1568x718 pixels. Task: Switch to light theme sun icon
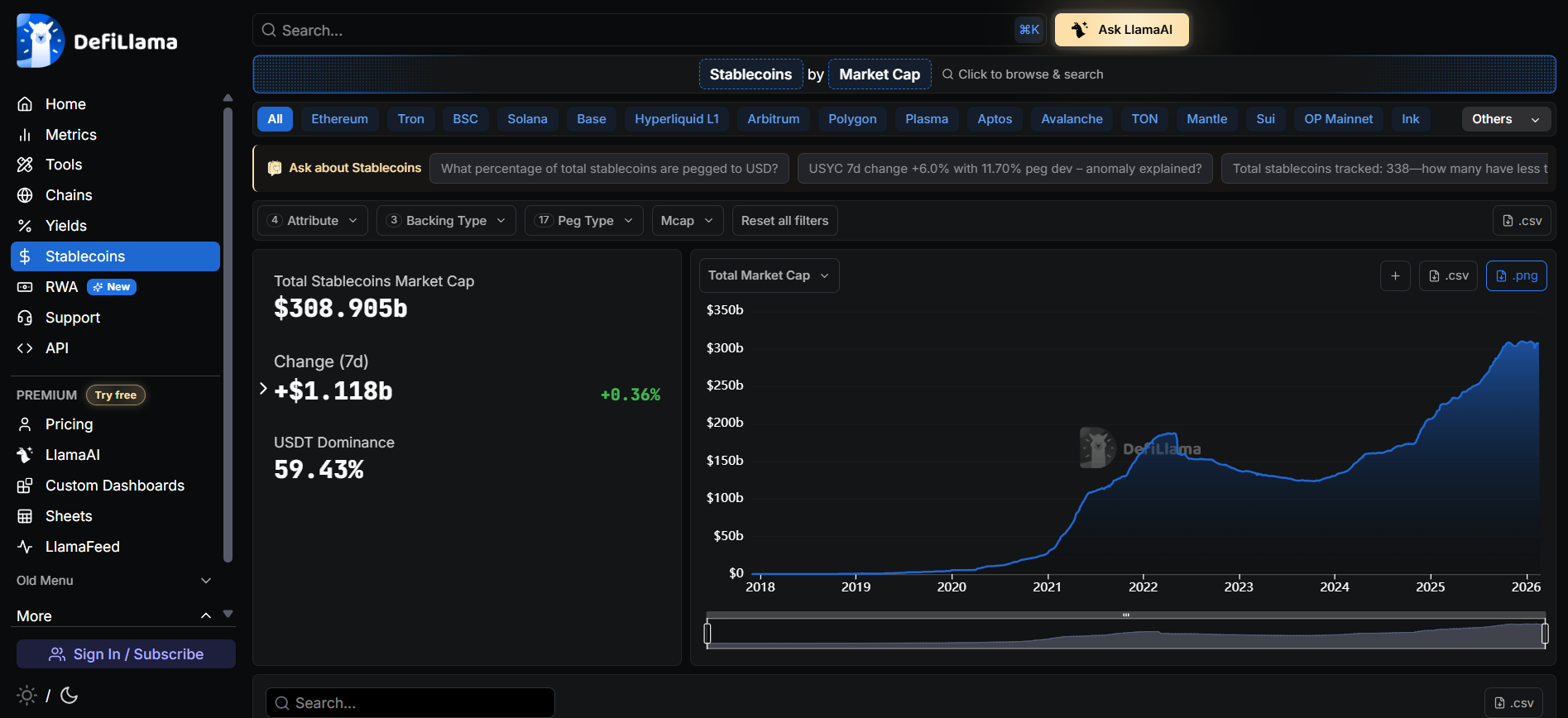tap(26, 696)
